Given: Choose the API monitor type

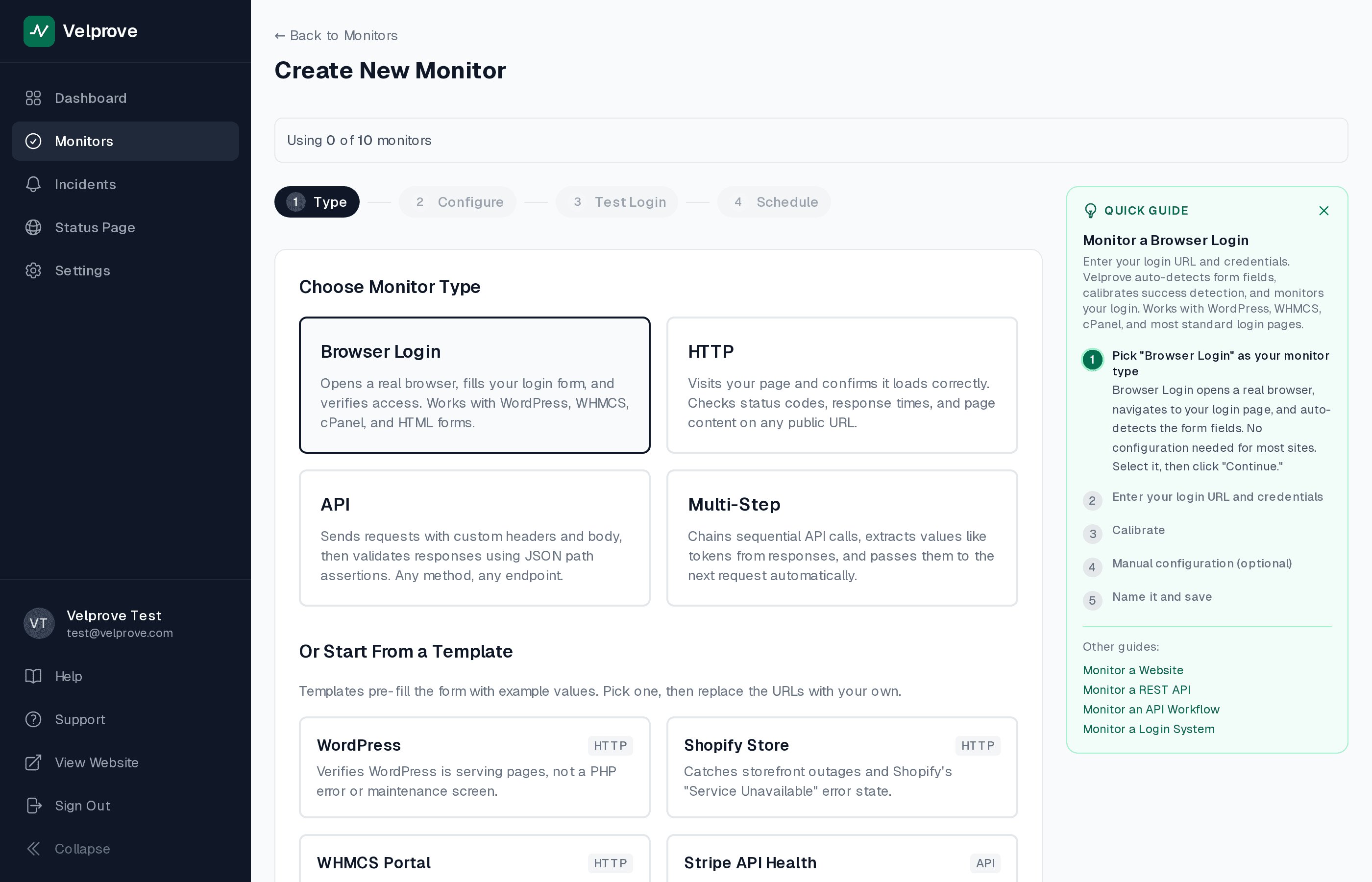Looking at the screenshot, I should (475, 538).
